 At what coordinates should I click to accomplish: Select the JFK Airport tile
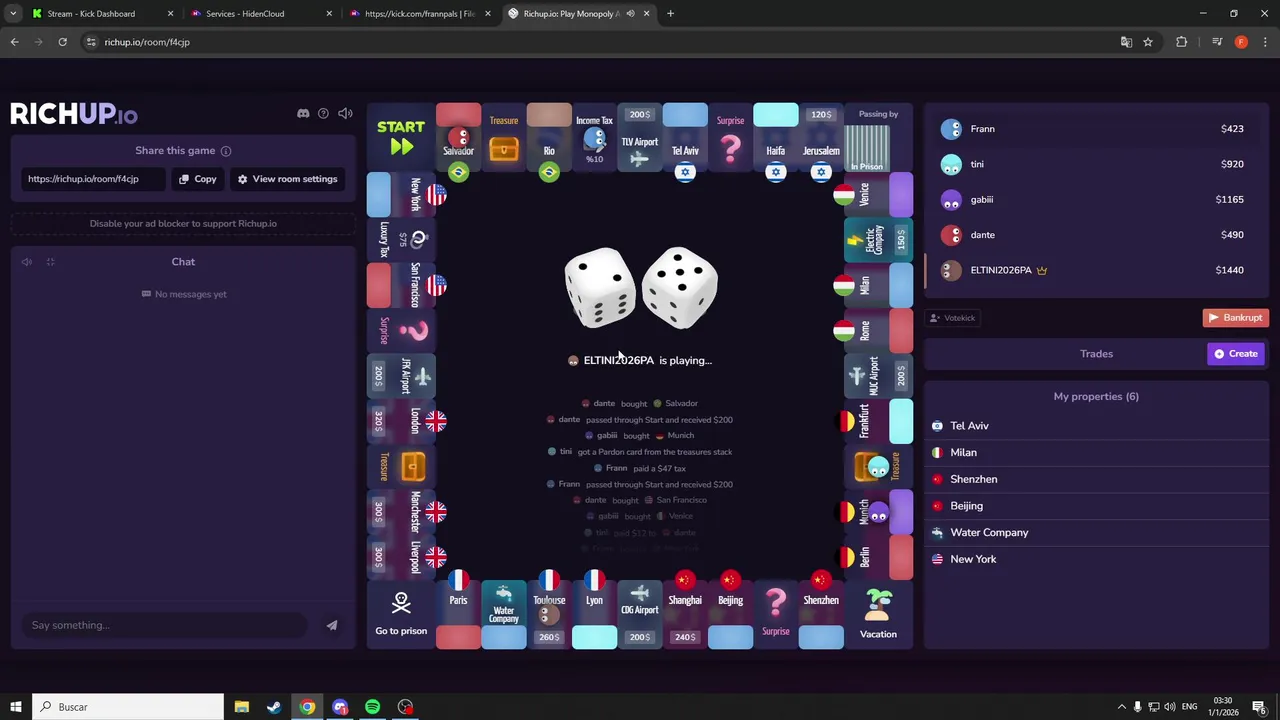(401, 375)
